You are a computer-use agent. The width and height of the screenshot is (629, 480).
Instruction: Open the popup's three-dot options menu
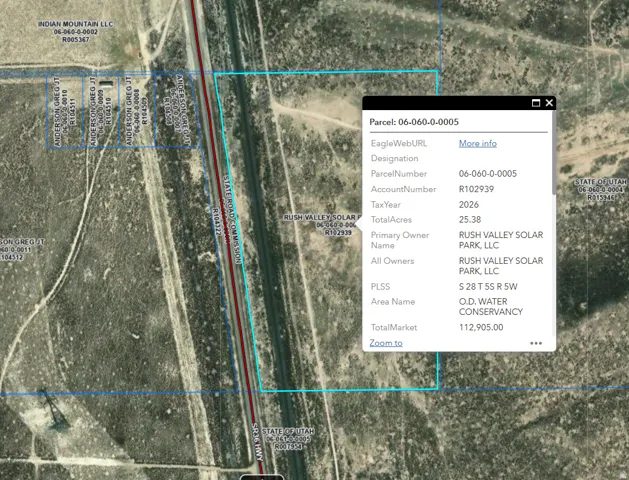[536, 343]
